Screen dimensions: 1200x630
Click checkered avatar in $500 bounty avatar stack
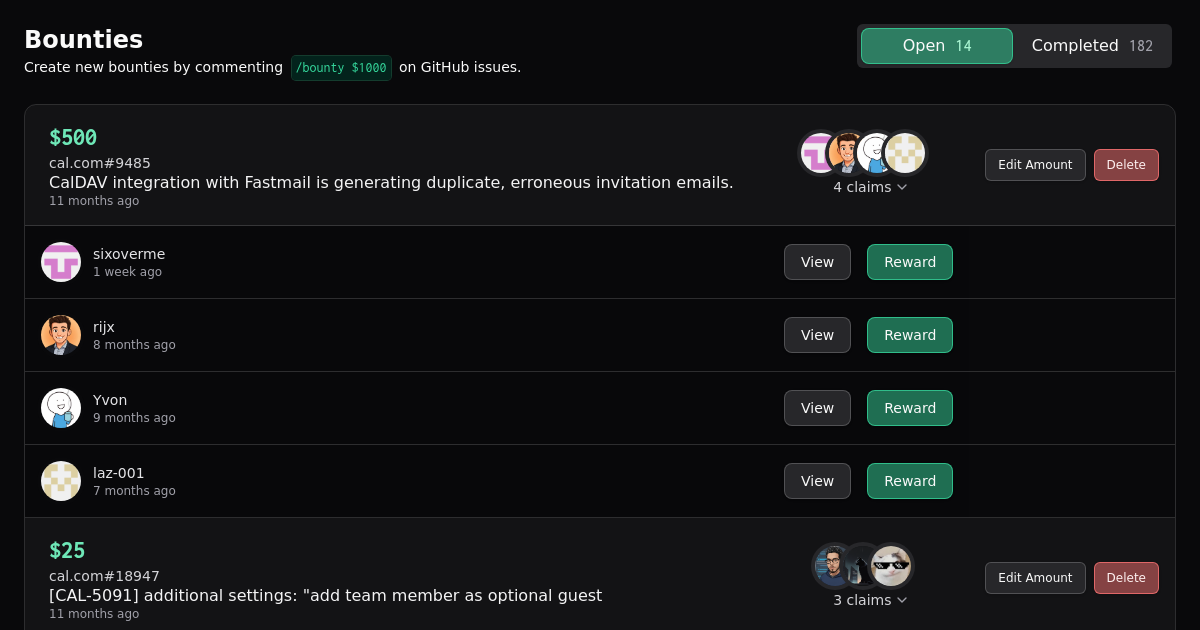906,153
